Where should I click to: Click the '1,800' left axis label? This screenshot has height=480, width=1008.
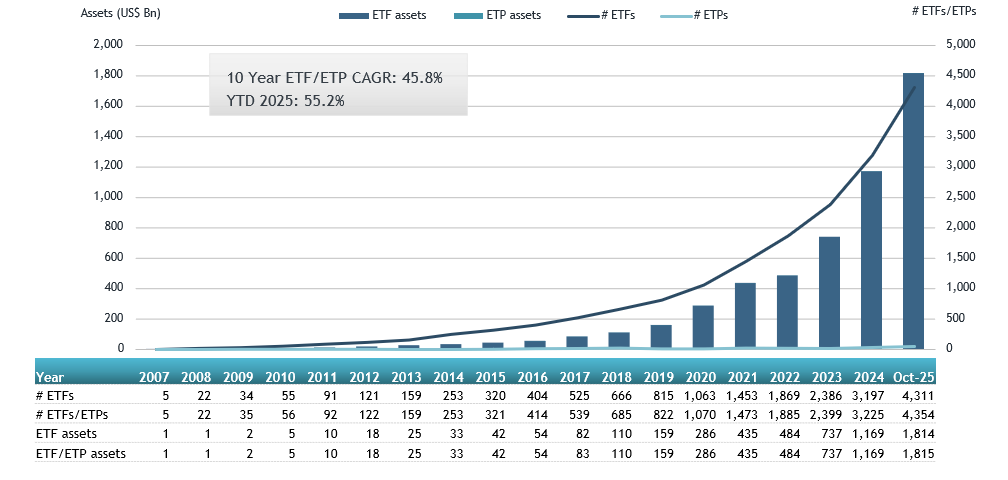coord(109,75)
